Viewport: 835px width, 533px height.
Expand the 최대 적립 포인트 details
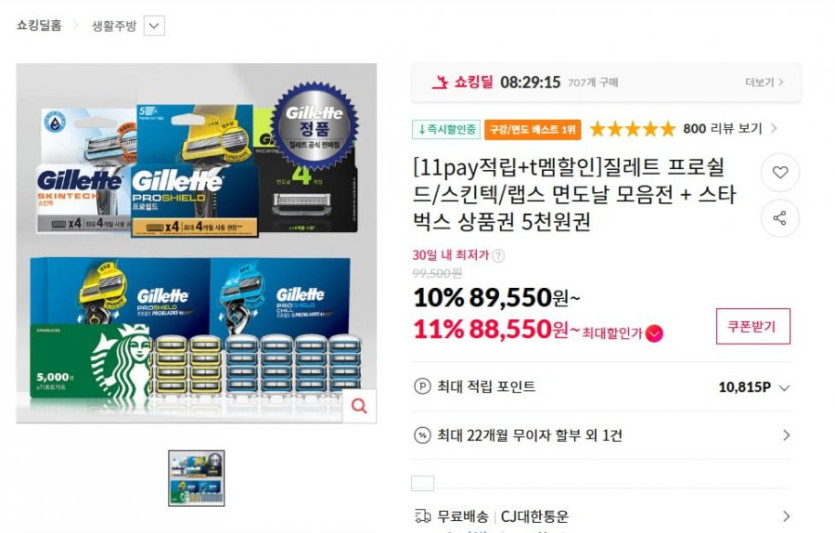tap(784, 388)
